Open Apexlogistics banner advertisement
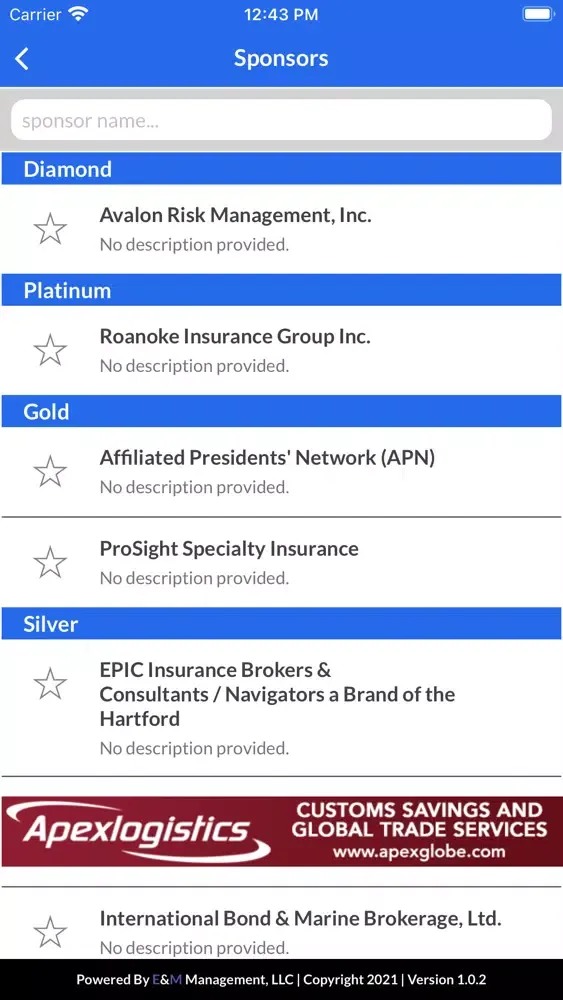Screen dimensions: 563x1000 (x=282, y=831)
